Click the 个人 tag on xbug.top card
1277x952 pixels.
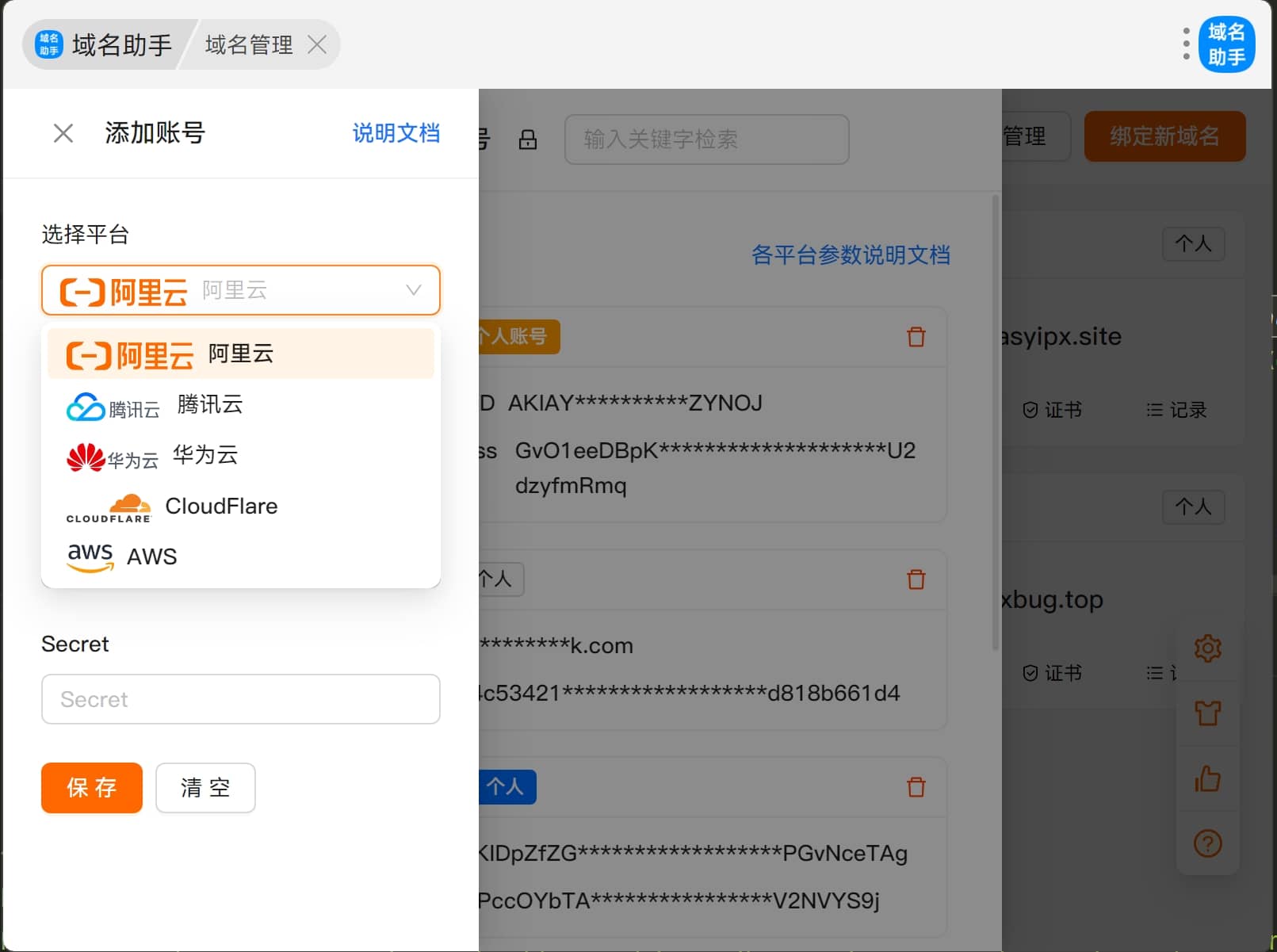(x=1194, y=507)
